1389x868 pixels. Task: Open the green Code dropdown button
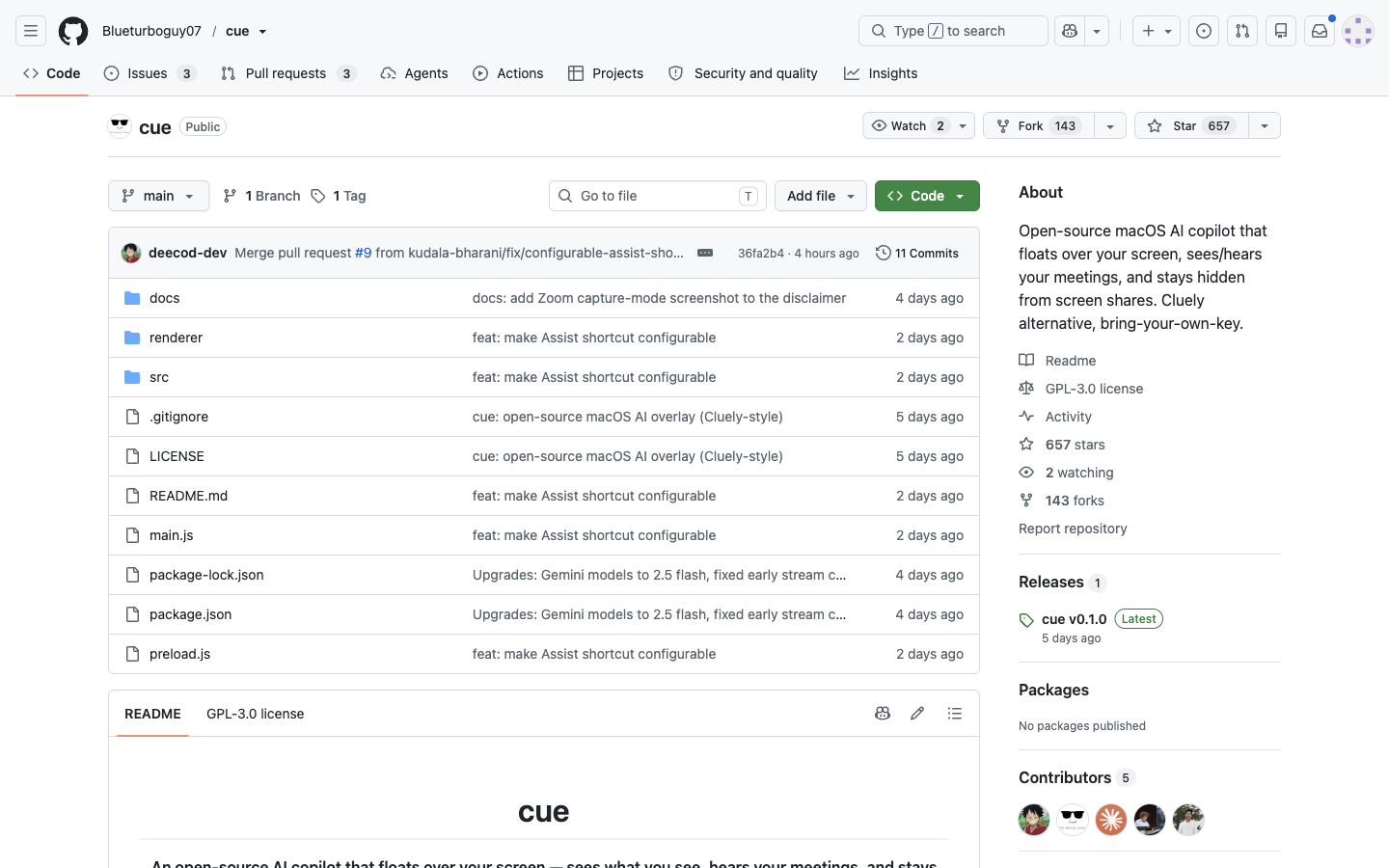927,196
